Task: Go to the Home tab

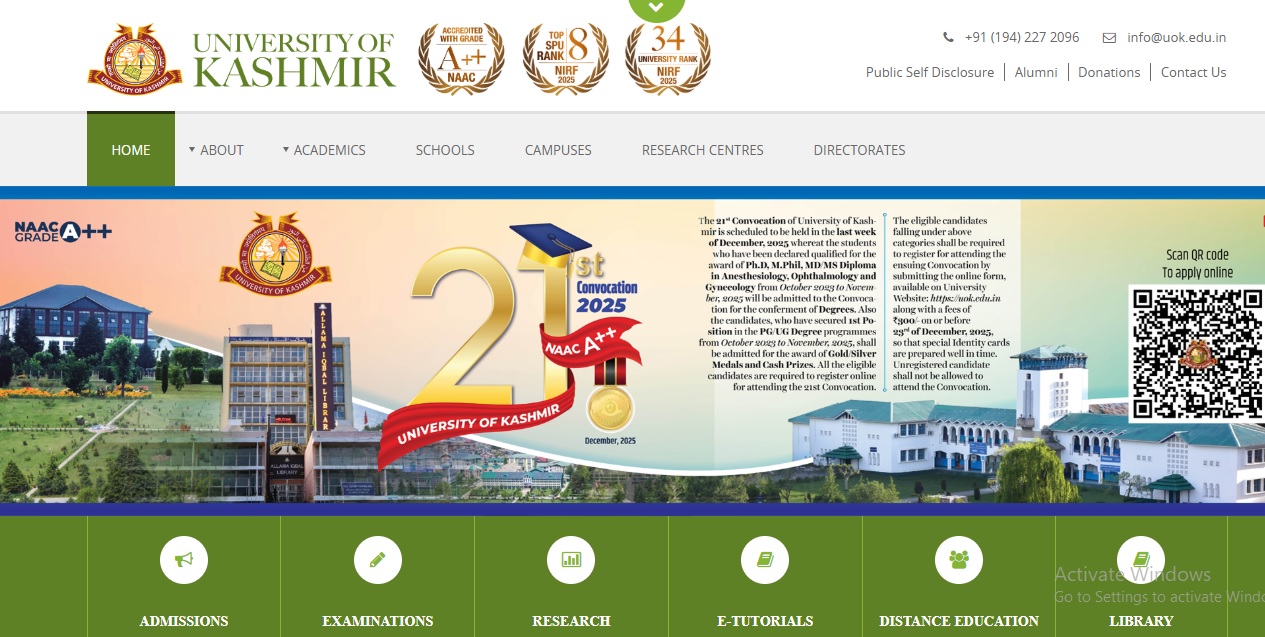Action: (x=131, y=150)
